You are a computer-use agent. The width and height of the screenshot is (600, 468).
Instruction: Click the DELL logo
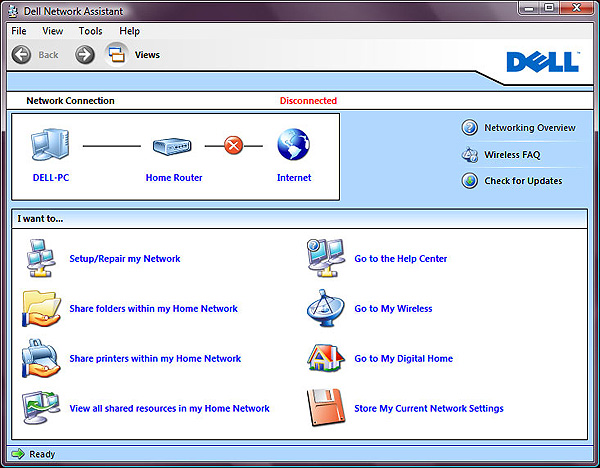coord(543,62)
